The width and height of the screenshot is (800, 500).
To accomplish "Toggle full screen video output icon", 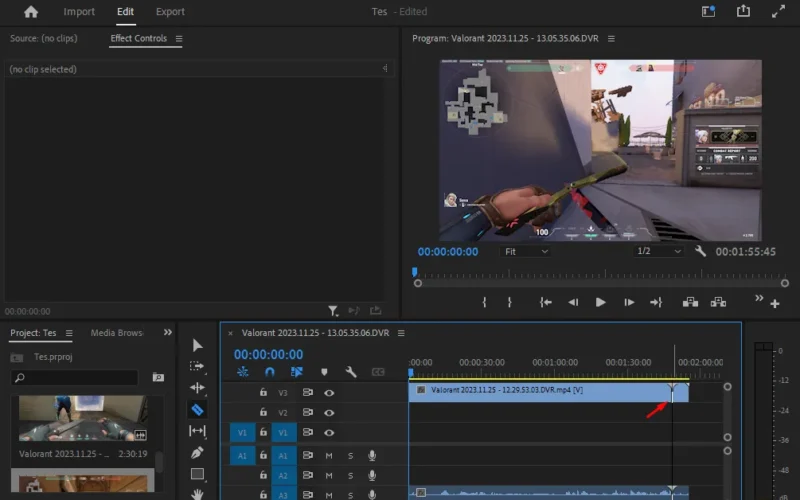I will coord(778,11).
